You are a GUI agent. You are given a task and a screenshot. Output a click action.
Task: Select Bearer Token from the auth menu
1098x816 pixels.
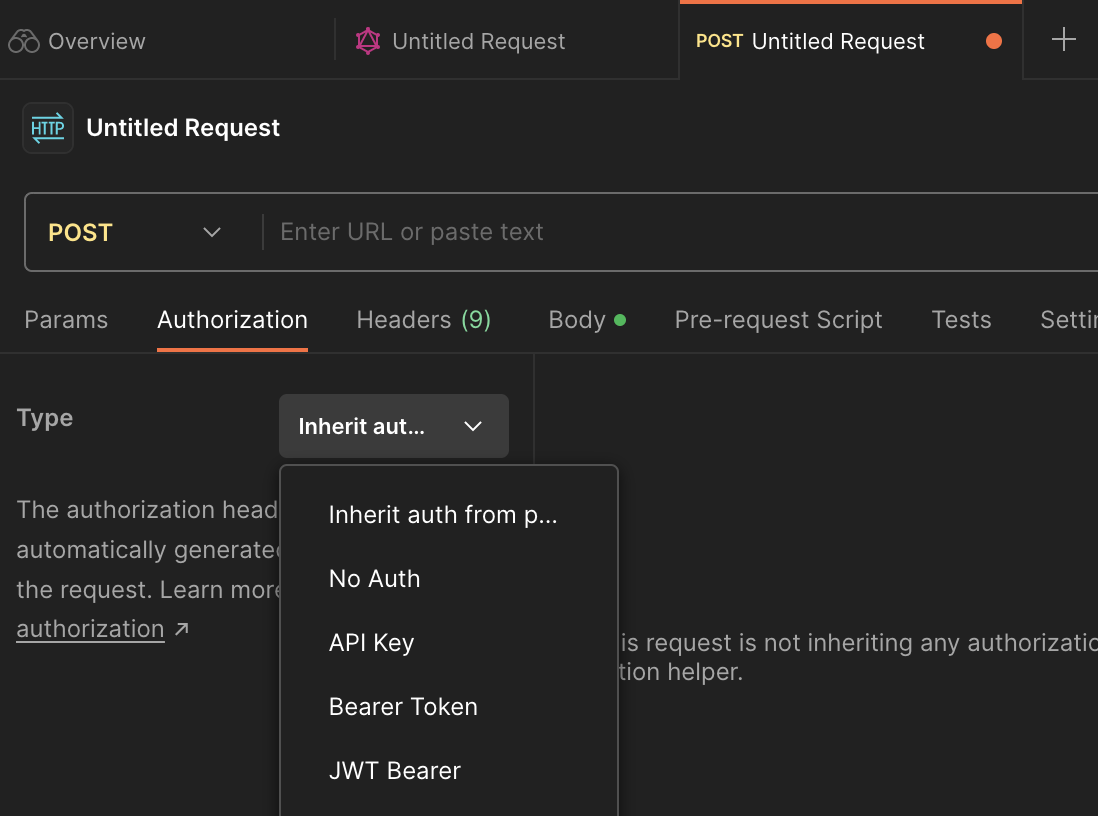tap(402, 706)
